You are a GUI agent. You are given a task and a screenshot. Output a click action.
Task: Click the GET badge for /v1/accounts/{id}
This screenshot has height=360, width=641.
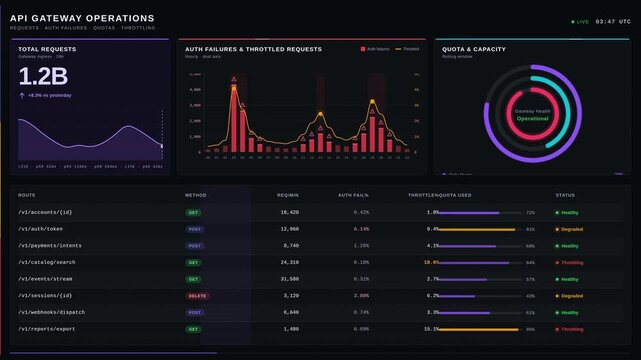tap(193, 213)
